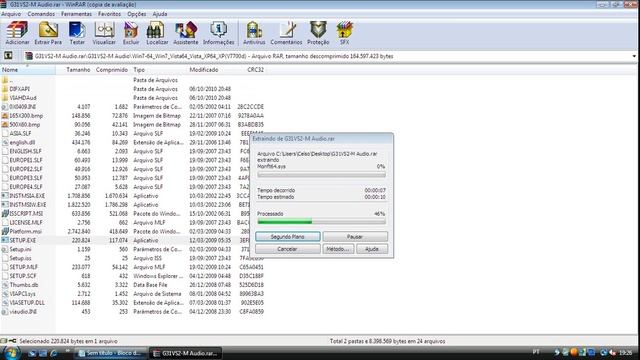The height and width of the screenshot is (360, 640).
Task: Click the Localizar binoculars icon
Action: (x=157, y=33)
